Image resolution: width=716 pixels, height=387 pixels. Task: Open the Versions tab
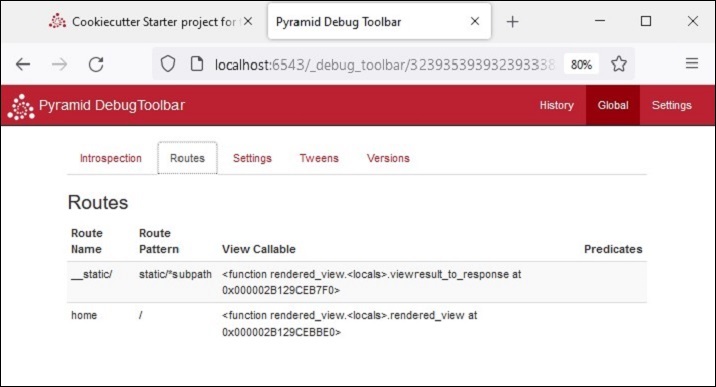click(388, 158)
